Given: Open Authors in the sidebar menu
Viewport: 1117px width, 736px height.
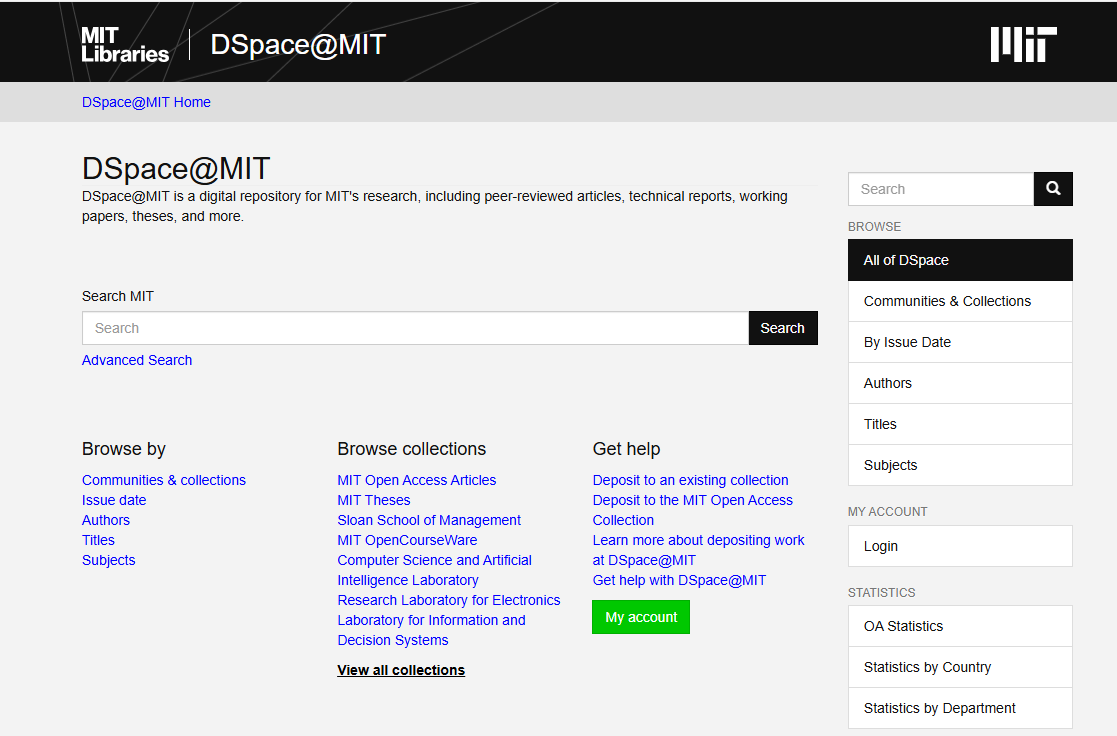Looking at the screenshot, I should (960, 383).
